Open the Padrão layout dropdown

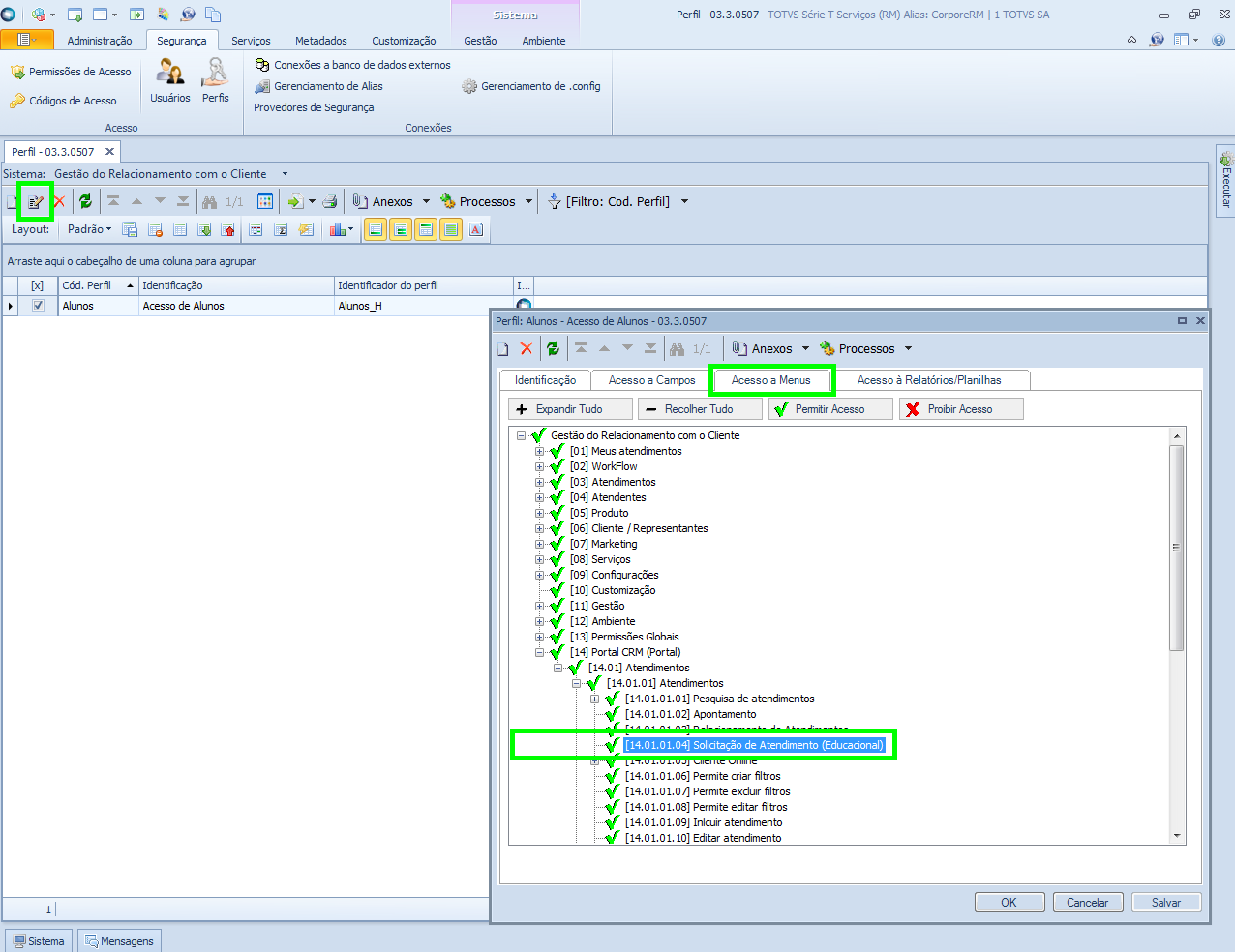(x=89, y=229)
